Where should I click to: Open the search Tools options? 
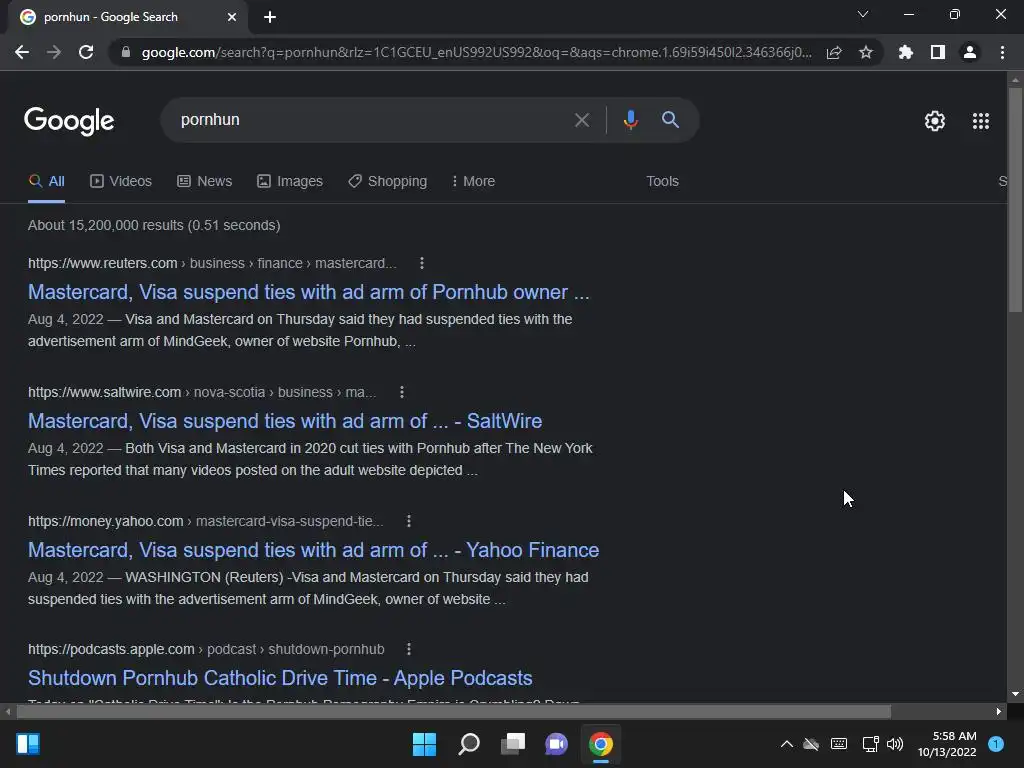[662, 181]
